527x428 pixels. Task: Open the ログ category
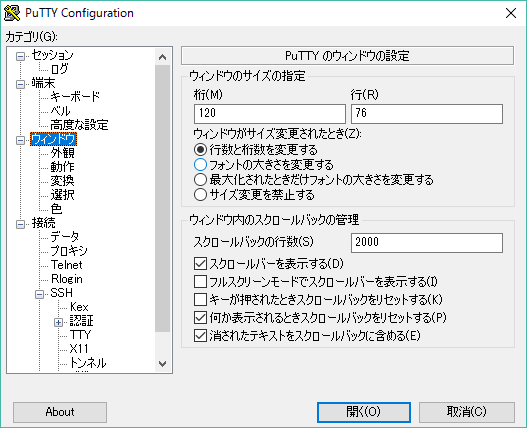coord(59,69)
